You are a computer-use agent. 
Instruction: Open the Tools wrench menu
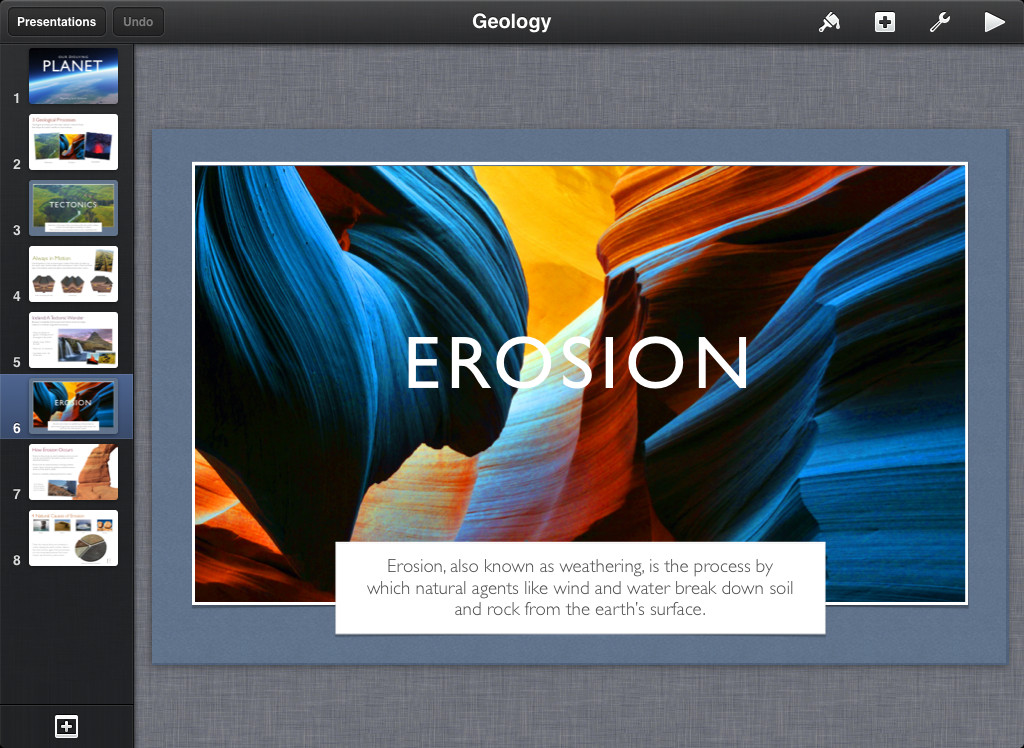(x=940, y=22)
